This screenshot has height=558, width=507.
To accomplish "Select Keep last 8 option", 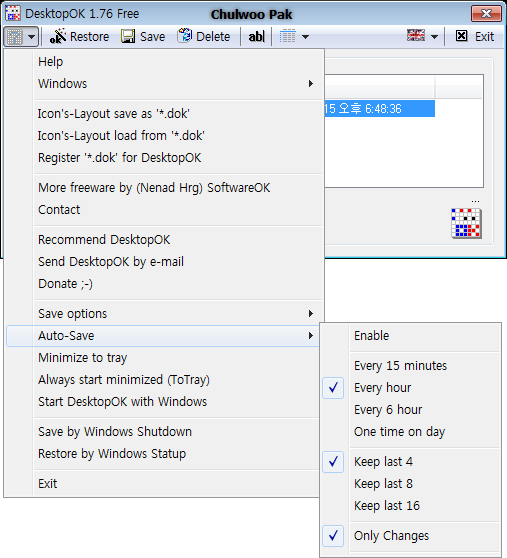I will point(412,484).
